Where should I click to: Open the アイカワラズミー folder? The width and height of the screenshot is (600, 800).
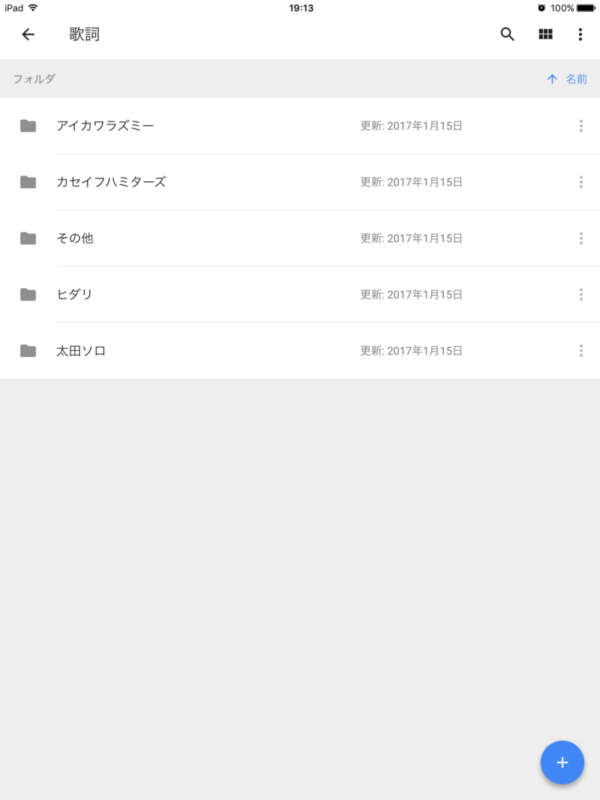point(105,126)
